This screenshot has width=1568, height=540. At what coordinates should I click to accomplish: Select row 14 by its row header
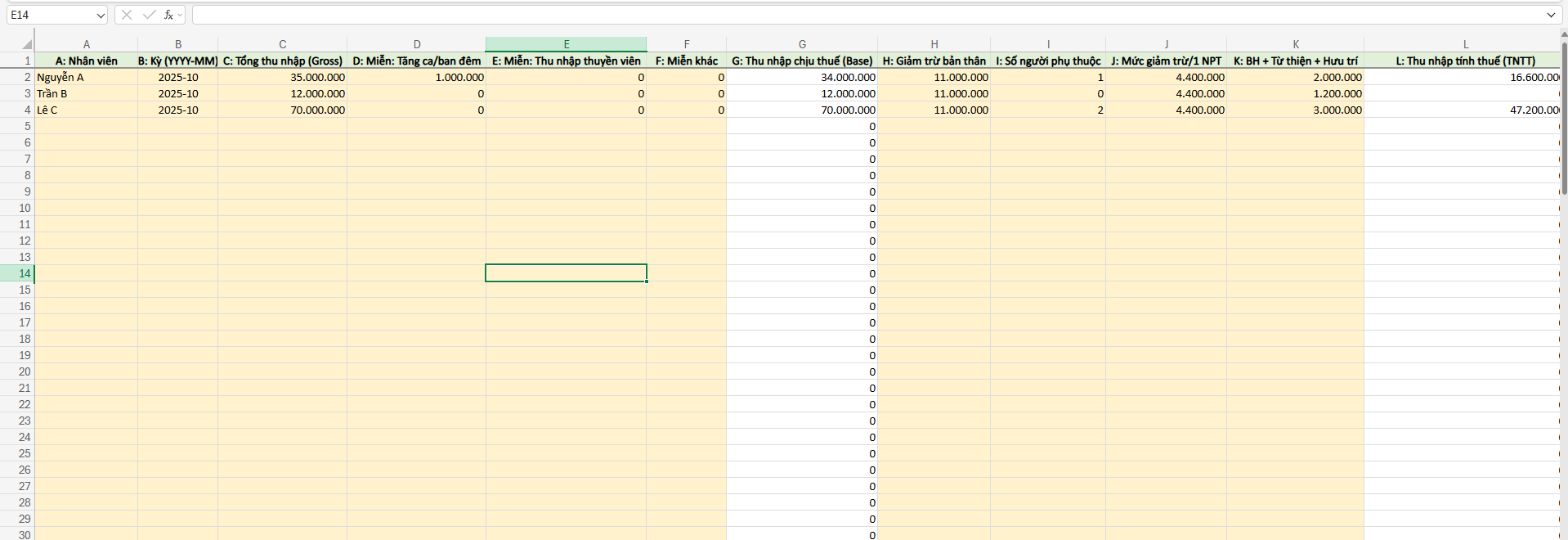point(25,273)
